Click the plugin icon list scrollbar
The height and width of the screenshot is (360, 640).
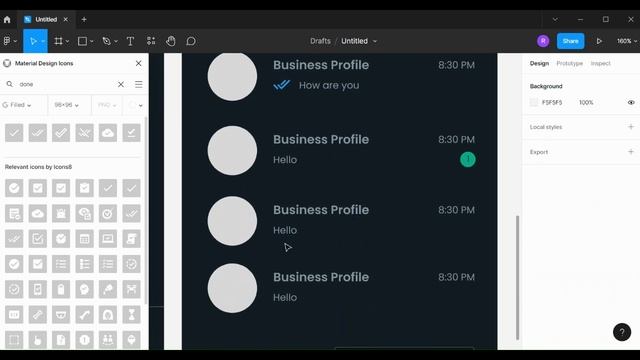[x=146, y=210]
